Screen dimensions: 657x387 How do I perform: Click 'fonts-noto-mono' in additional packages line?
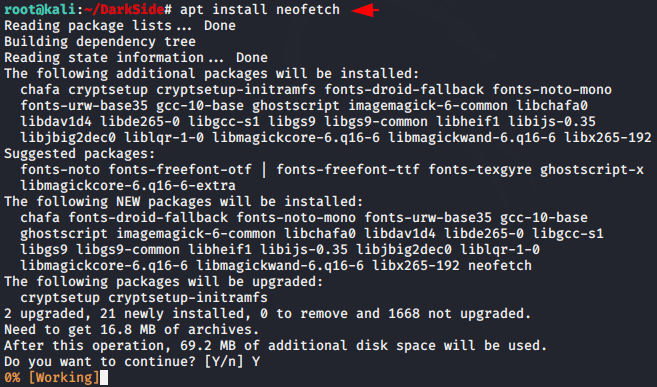tap(552, 90)
